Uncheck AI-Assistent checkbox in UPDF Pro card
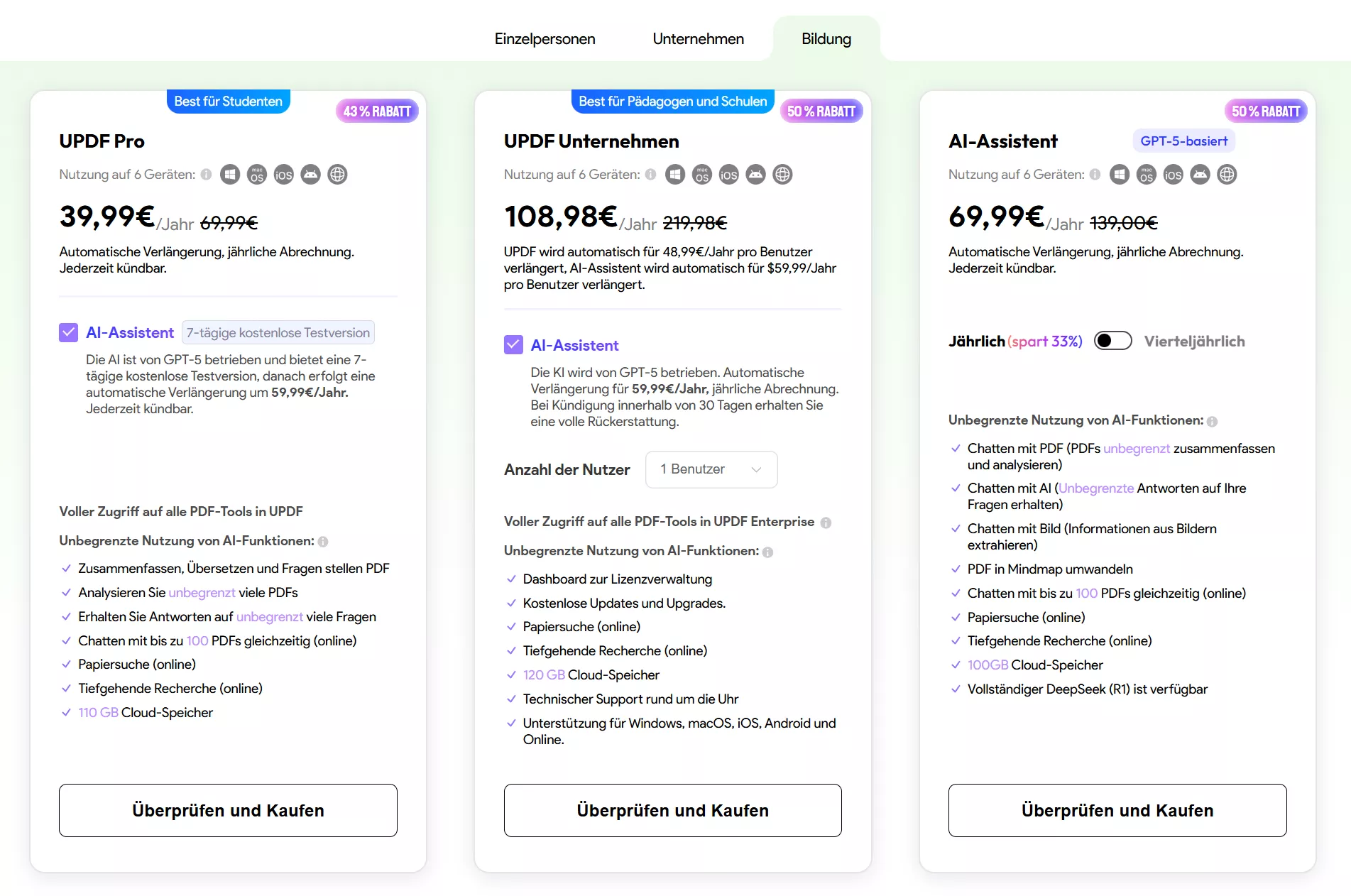 (68, 332)
